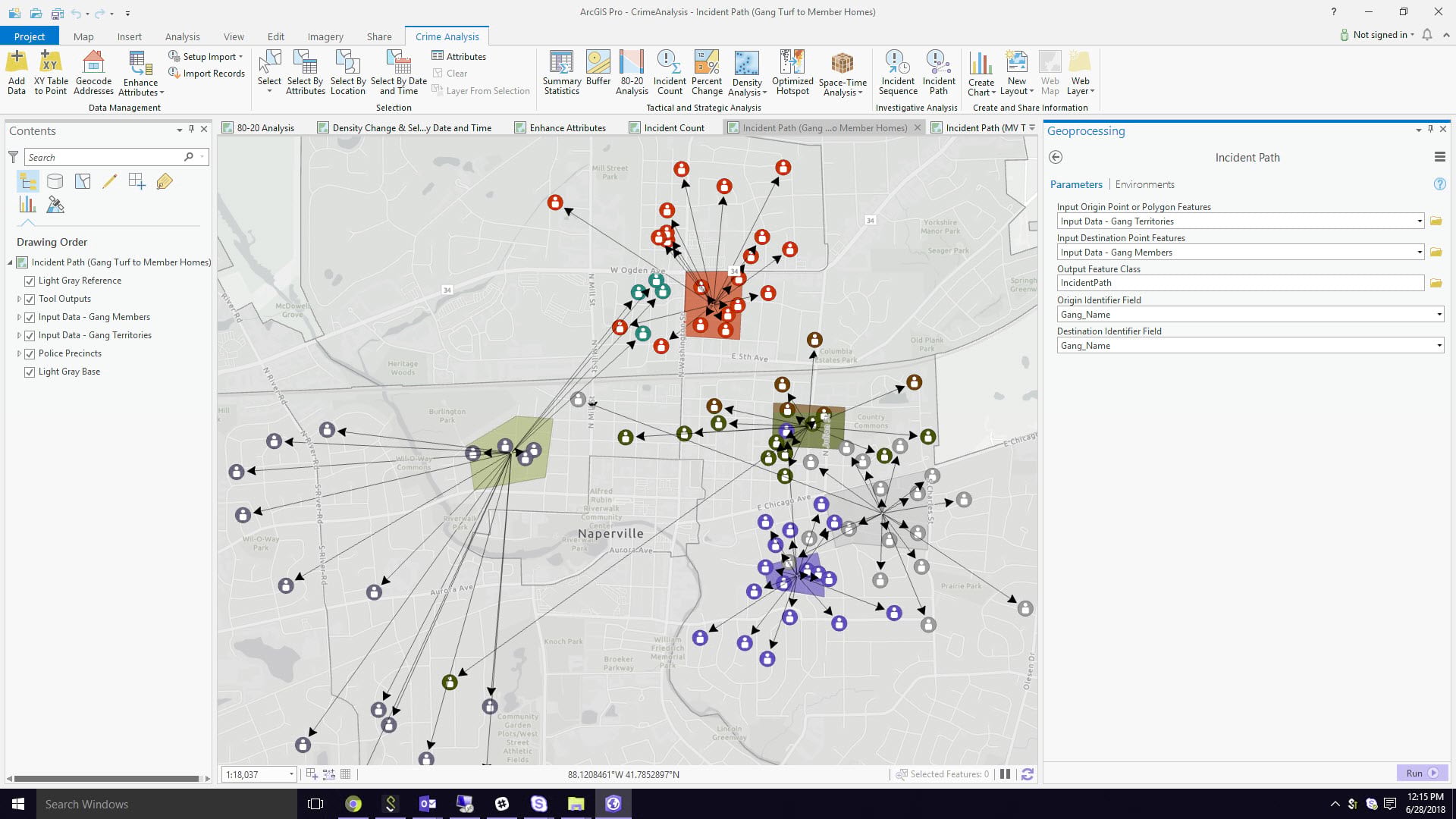Open Origin Identifier Field dropdown
Image resolution: width=1456 pixels, height=819 pixels.
[1439, 314]
